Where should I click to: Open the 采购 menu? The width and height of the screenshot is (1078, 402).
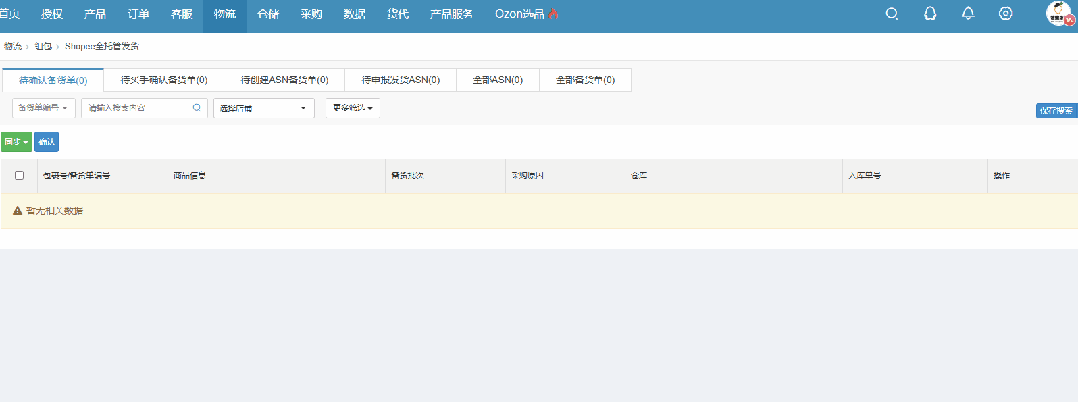point(311,14)
